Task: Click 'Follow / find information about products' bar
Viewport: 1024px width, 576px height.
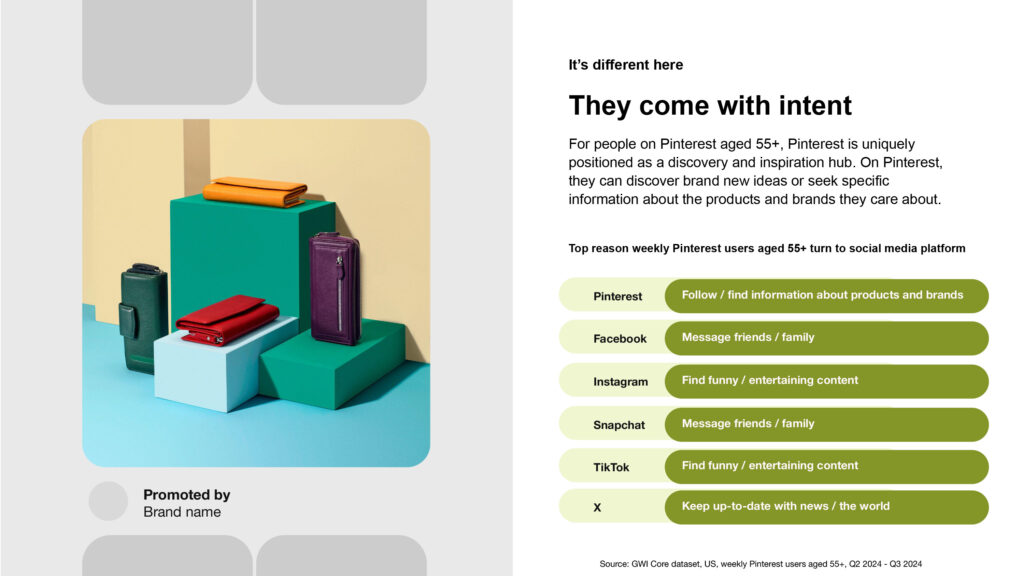Action: click(826, 296)
